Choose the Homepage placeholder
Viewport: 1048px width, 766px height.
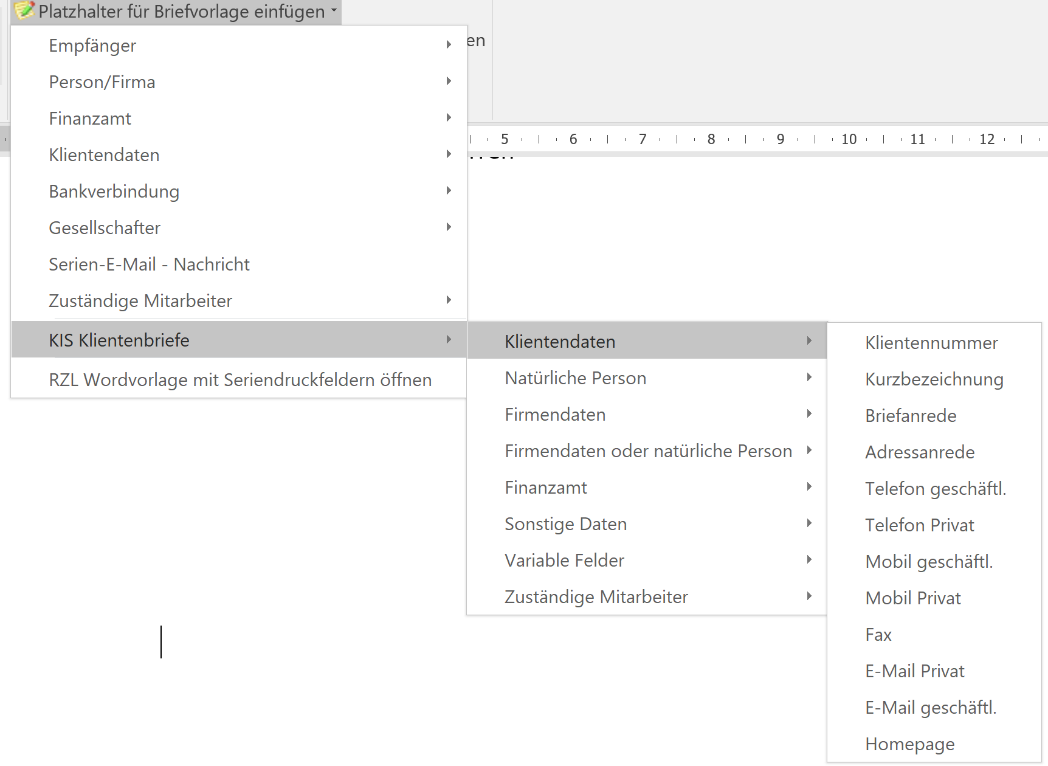(x=909, y=744)
